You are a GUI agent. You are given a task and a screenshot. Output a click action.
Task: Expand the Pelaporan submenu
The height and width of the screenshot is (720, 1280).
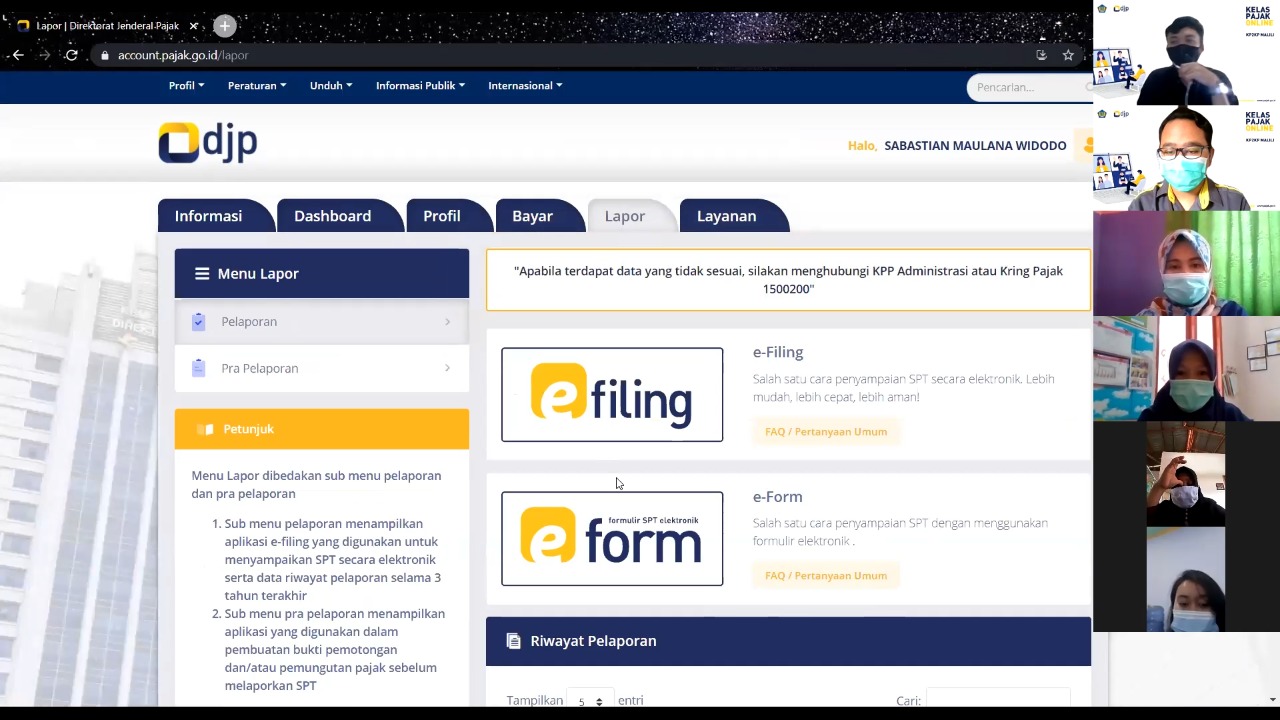(320, 321)
